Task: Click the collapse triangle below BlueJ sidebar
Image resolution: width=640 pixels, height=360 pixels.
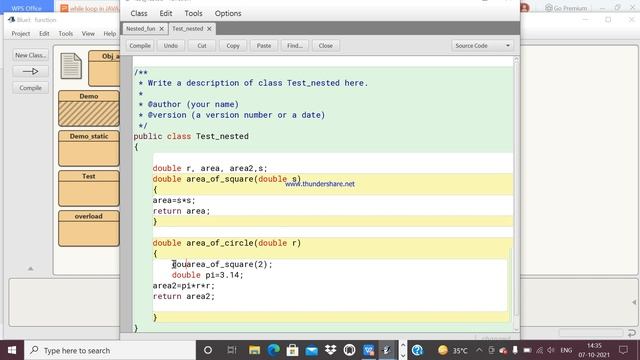Action: pos(31,269)
